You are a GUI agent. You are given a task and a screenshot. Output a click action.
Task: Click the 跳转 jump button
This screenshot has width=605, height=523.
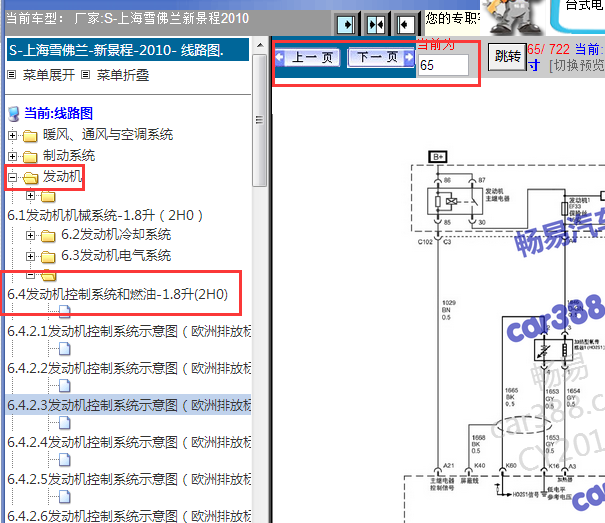(x=507, y=57)
